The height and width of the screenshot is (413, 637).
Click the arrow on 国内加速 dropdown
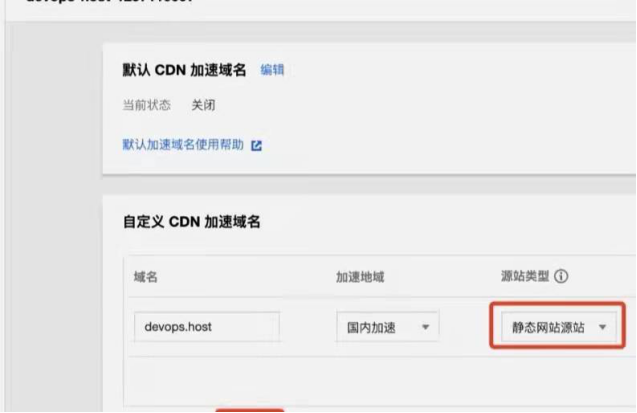425,327
